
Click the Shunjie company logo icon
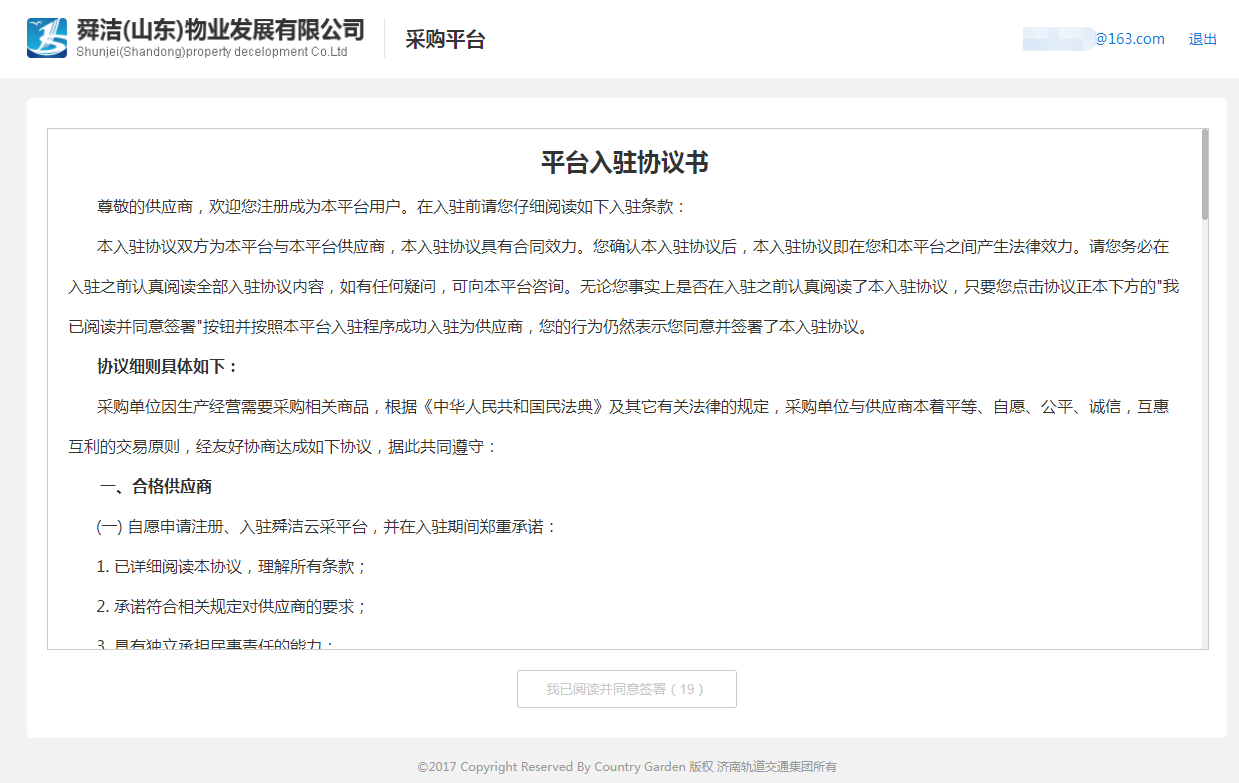click(x=47, y=38)
